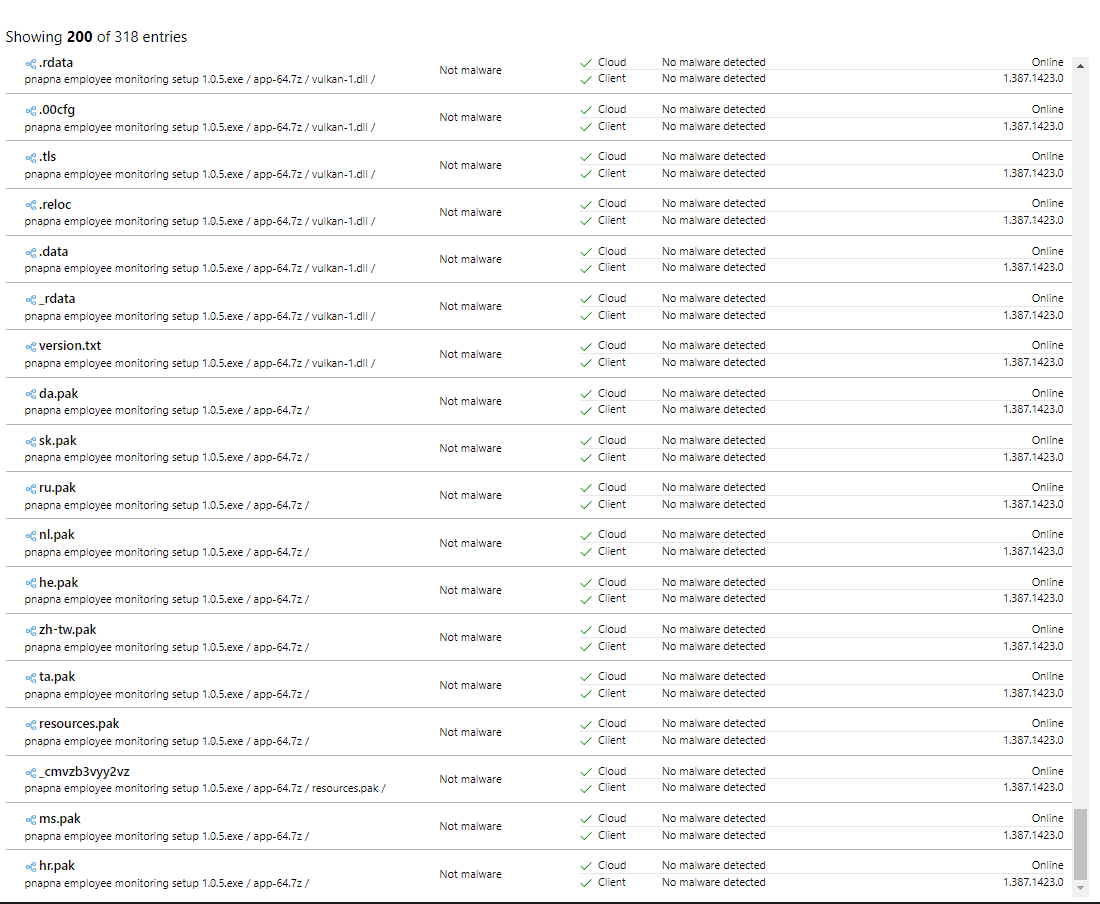Viewport: 1100px width, 904px height.
Task: Select the _rdata file name
Action: pos(57,299)
